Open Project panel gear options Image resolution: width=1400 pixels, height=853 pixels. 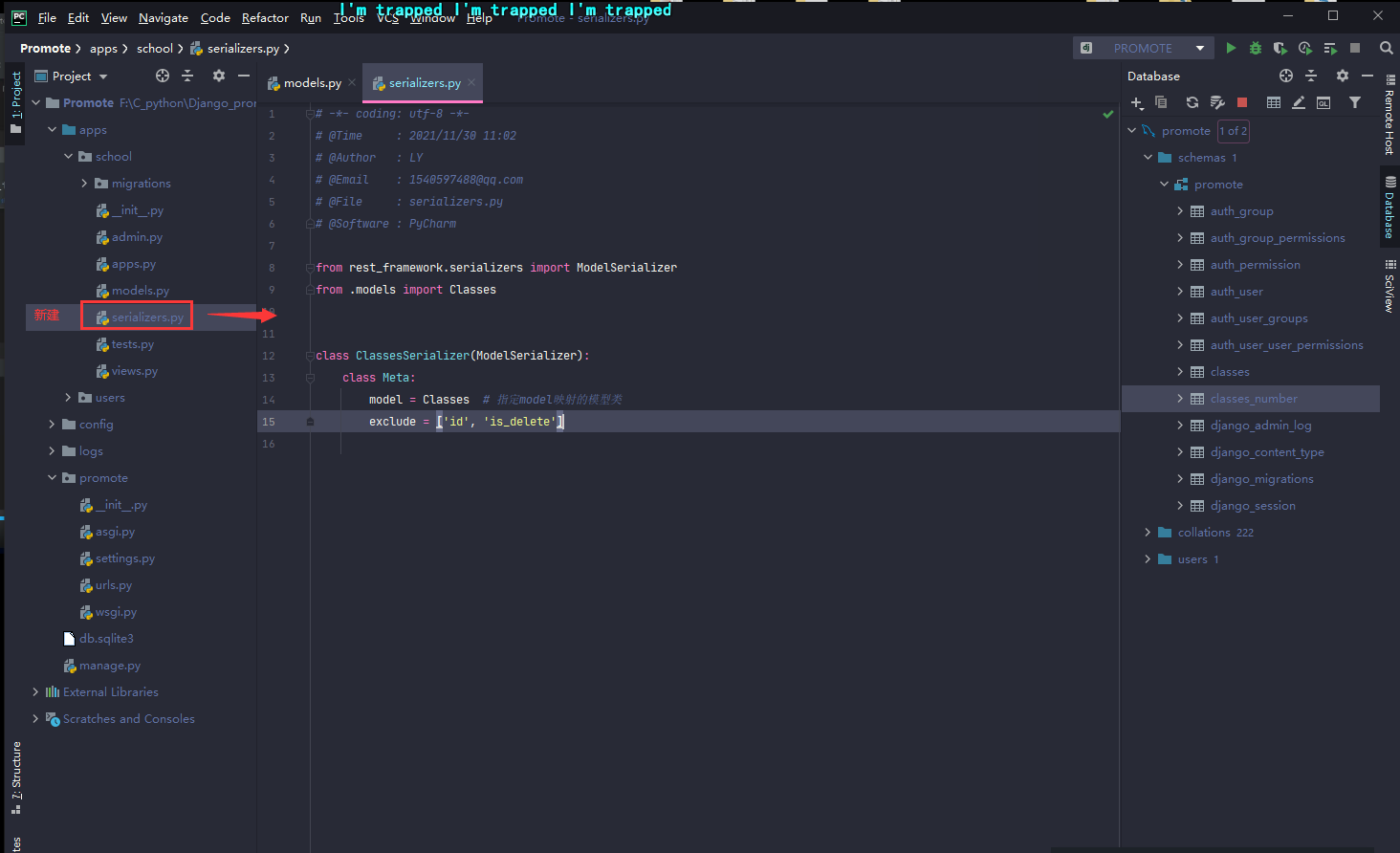(219, 76)
